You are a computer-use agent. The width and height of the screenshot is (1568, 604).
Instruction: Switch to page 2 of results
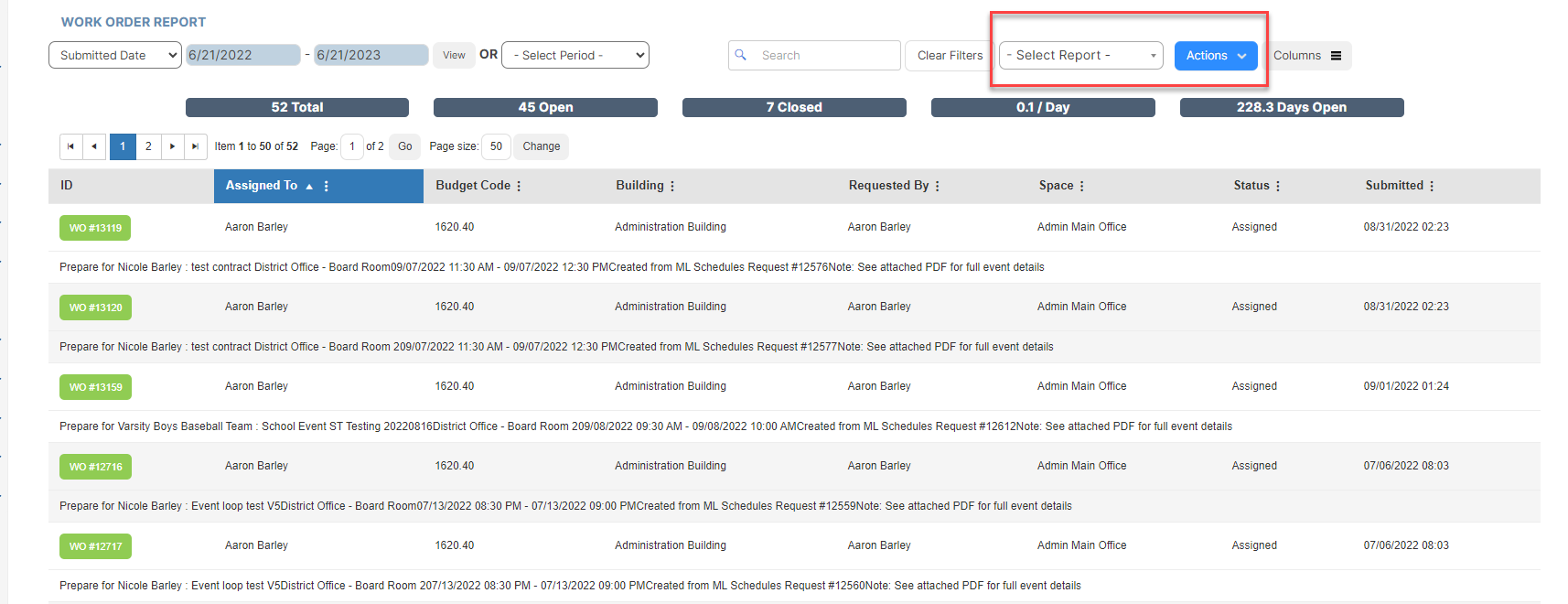pyautogui.click(x=148, y=146)
